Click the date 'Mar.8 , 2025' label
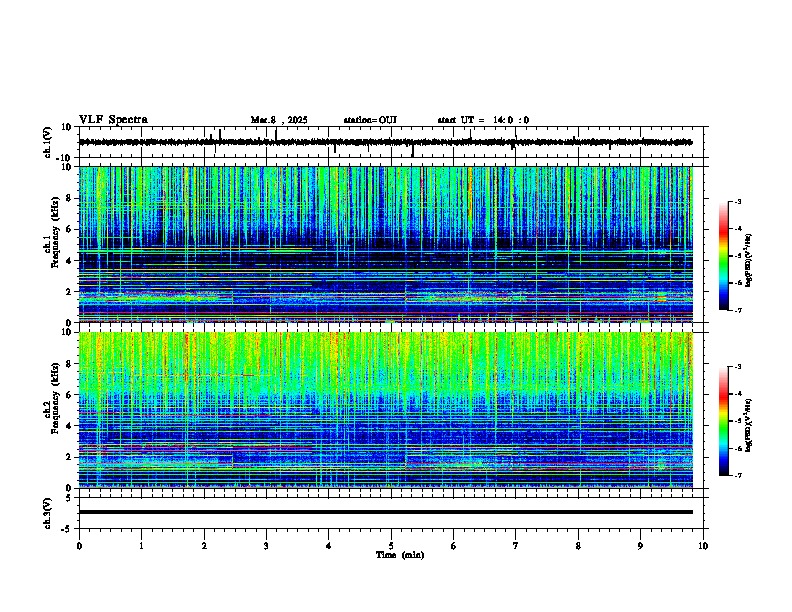This screenshot has height=612, width=792. point(279,120)
